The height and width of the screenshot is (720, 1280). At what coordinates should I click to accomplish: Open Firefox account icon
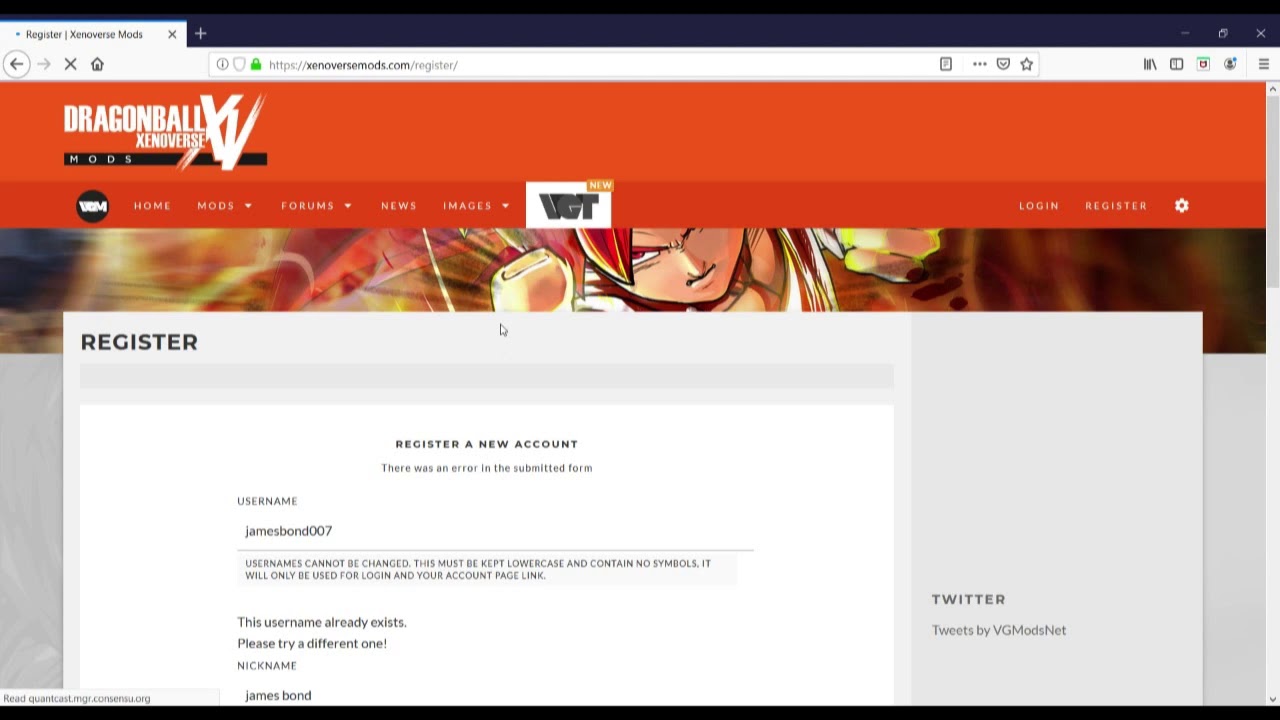tap(1231, 64)
